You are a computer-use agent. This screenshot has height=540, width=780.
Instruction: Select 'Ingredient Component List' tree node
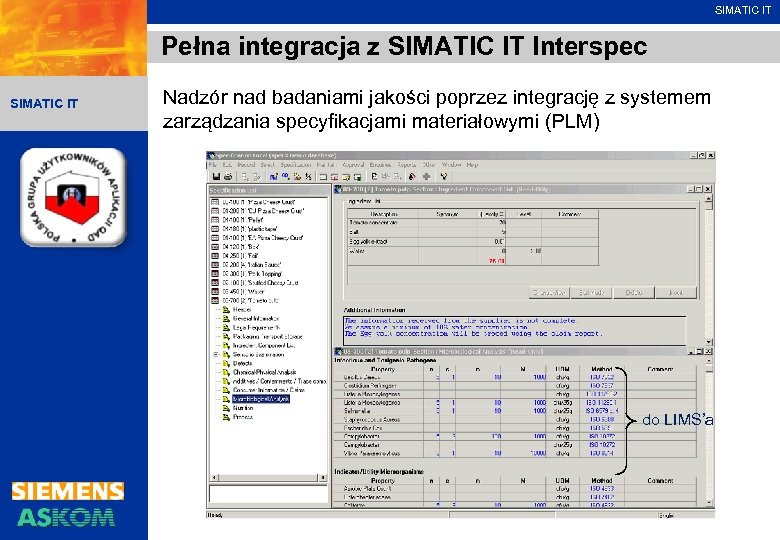pos(264,346)
